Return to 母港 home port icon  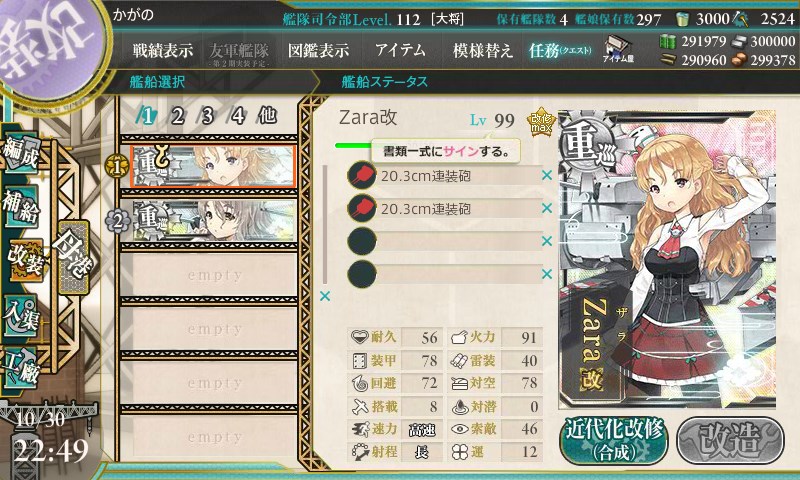pyautogui.click(x=73, y=258)
